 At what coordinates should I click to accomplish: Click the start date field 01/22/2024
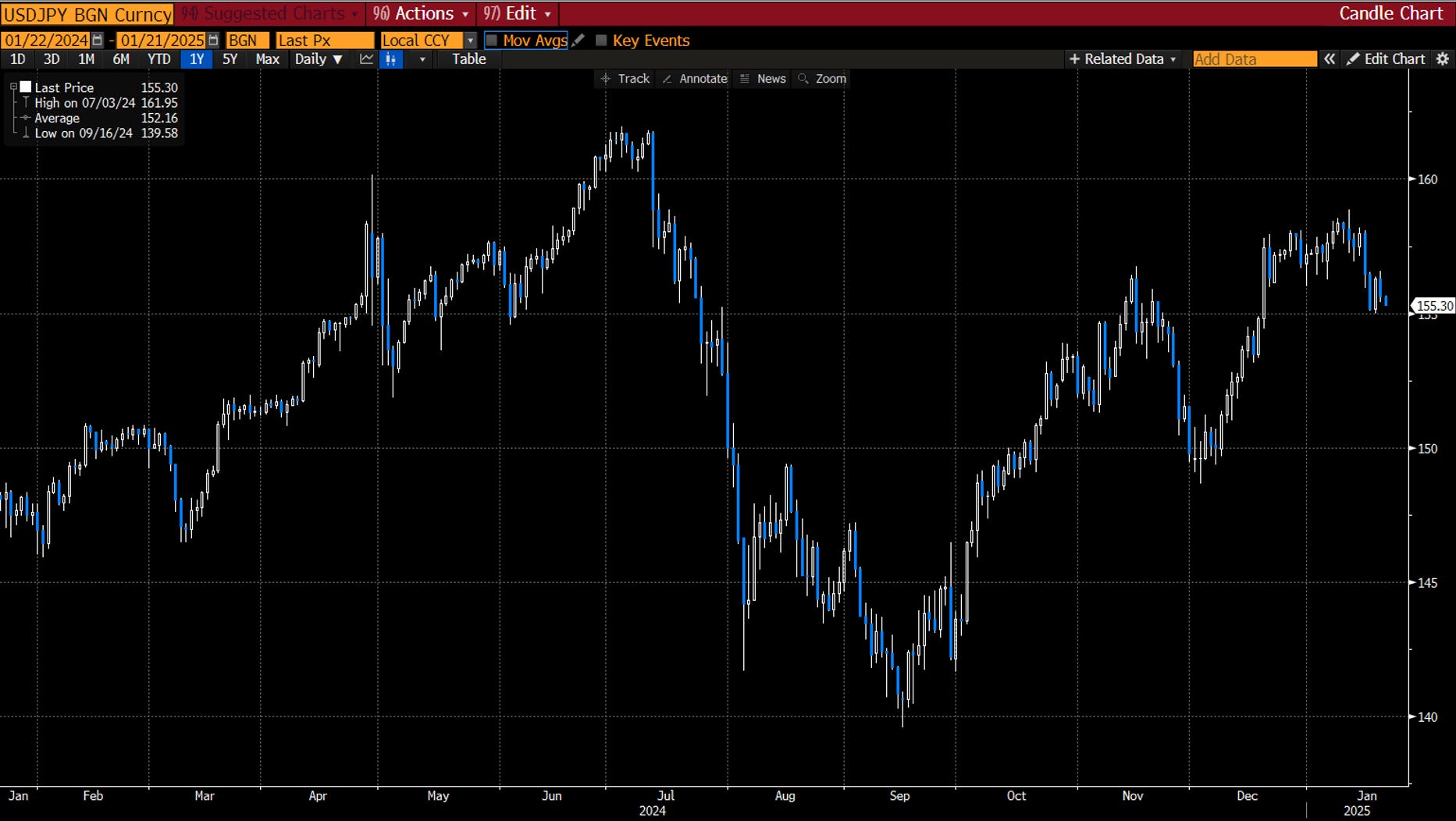(x=46, y=41)
